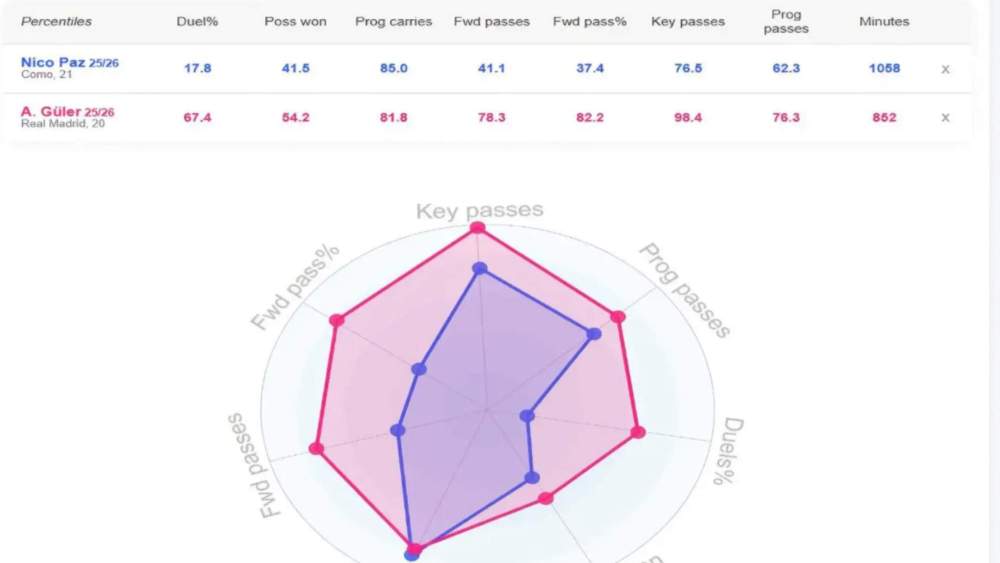This screenshot has height=563, width=1000.
Task: Sort by the Minutes column header
Action: [884, 21]
